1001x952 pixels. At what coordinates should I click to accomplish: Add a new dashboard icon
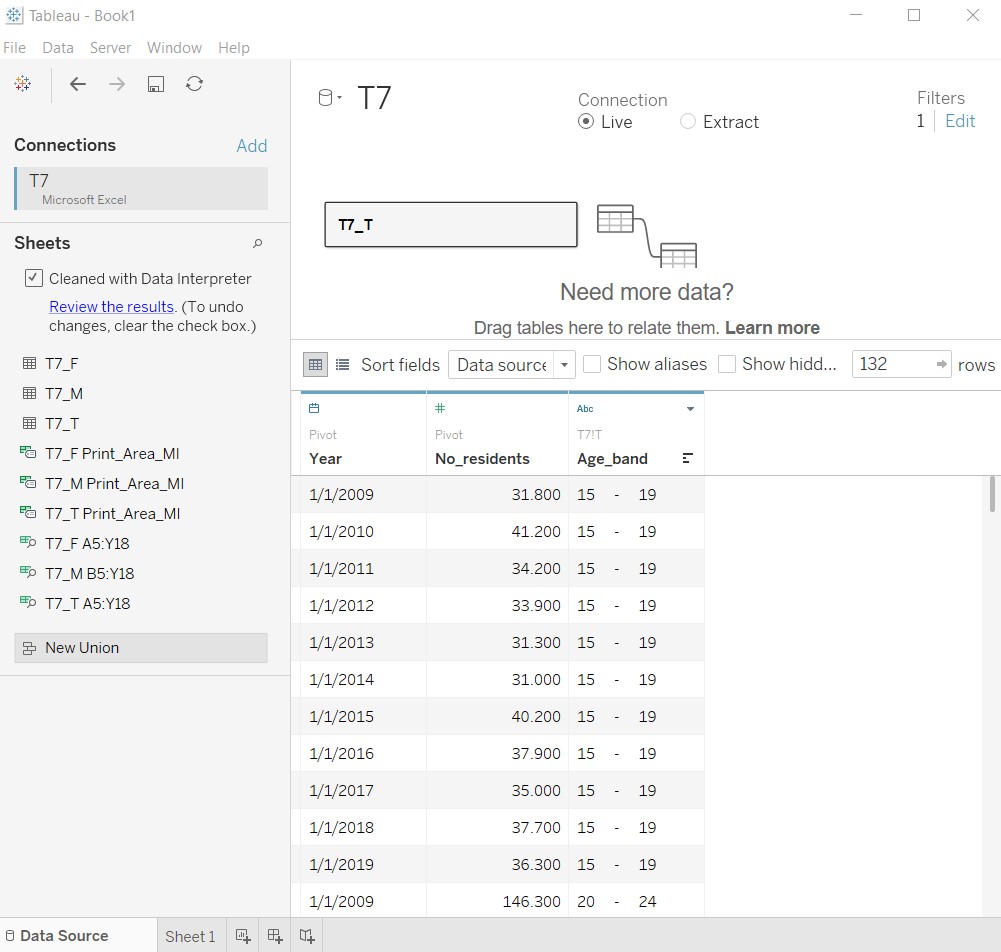275,936
